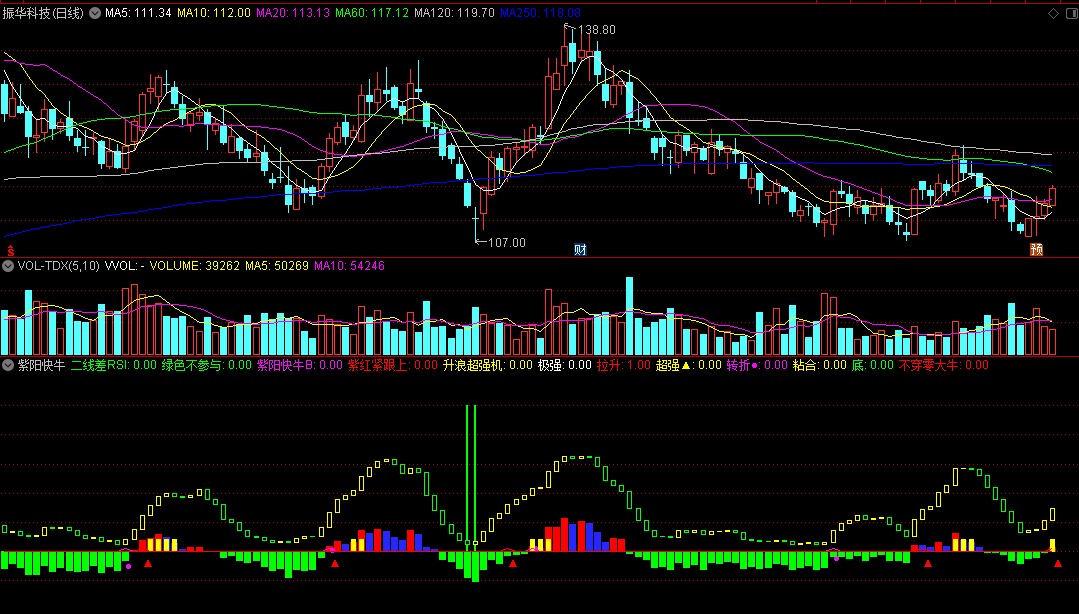The height and width of the screenshot is (614, 1079).
Task: Expand the VOL-TDX indicator dropdown arrow
Action: (8, 266)
